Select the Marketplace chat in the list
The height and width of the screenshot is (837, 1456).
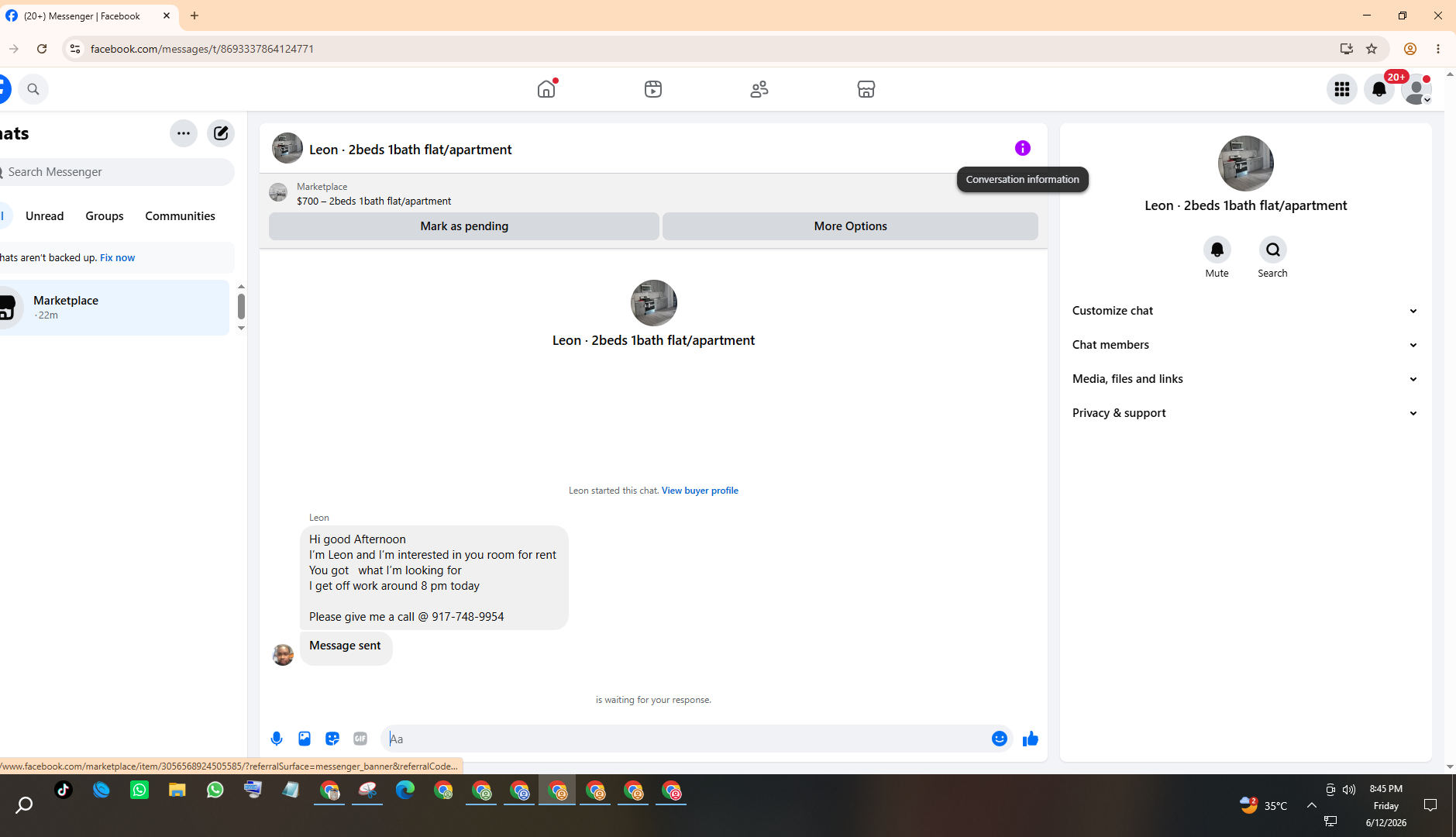pos(114,308)
